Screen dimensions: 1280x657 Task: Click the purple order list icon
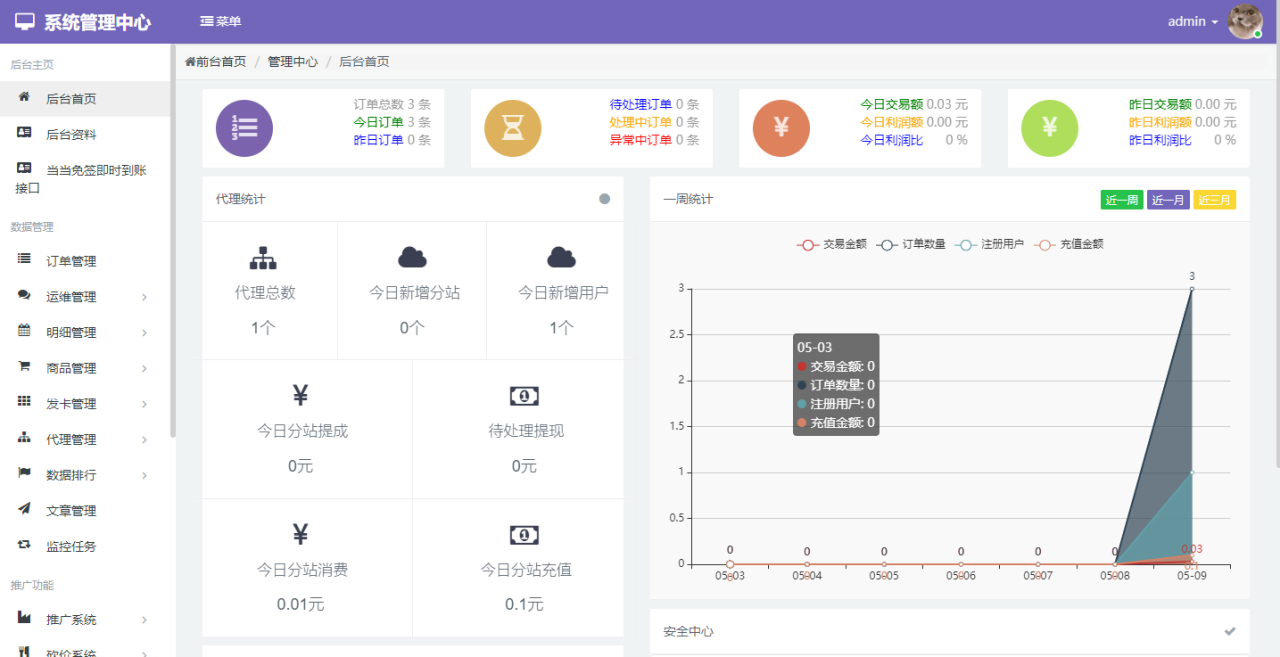click(x=244, y=129)
